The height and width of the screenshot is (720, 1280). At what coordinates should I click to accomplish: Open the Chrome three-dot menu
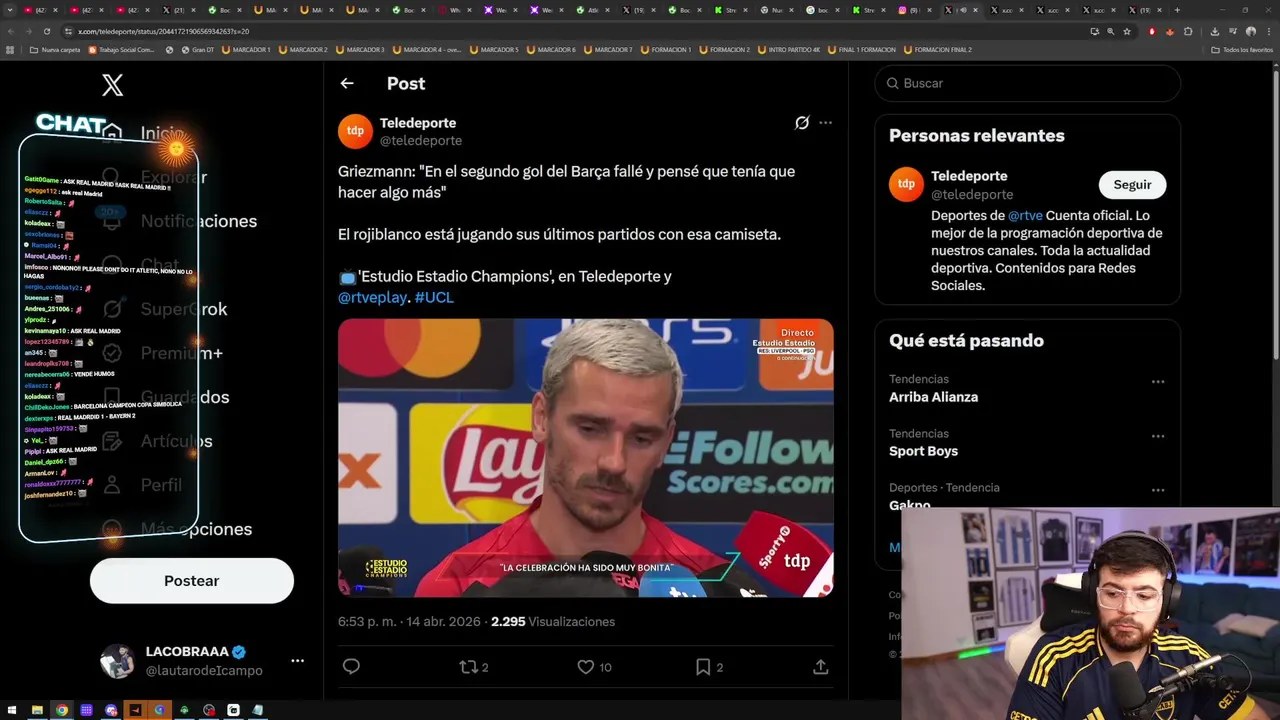(1269, 31)
